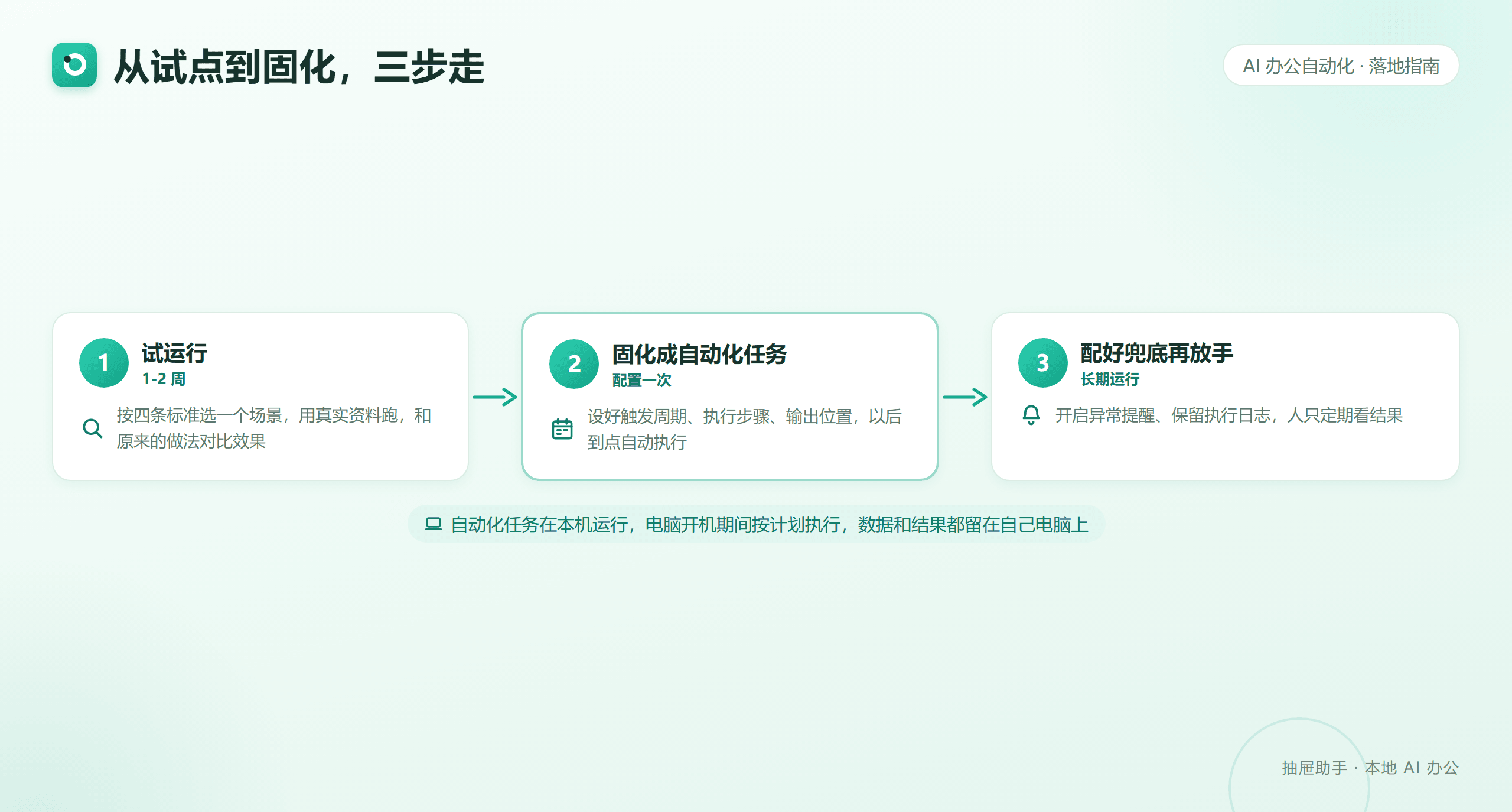Click the description starting '开启异常提醒'
The height and width of the screenshot is (812, 1512).
[x=1228, y=415]
